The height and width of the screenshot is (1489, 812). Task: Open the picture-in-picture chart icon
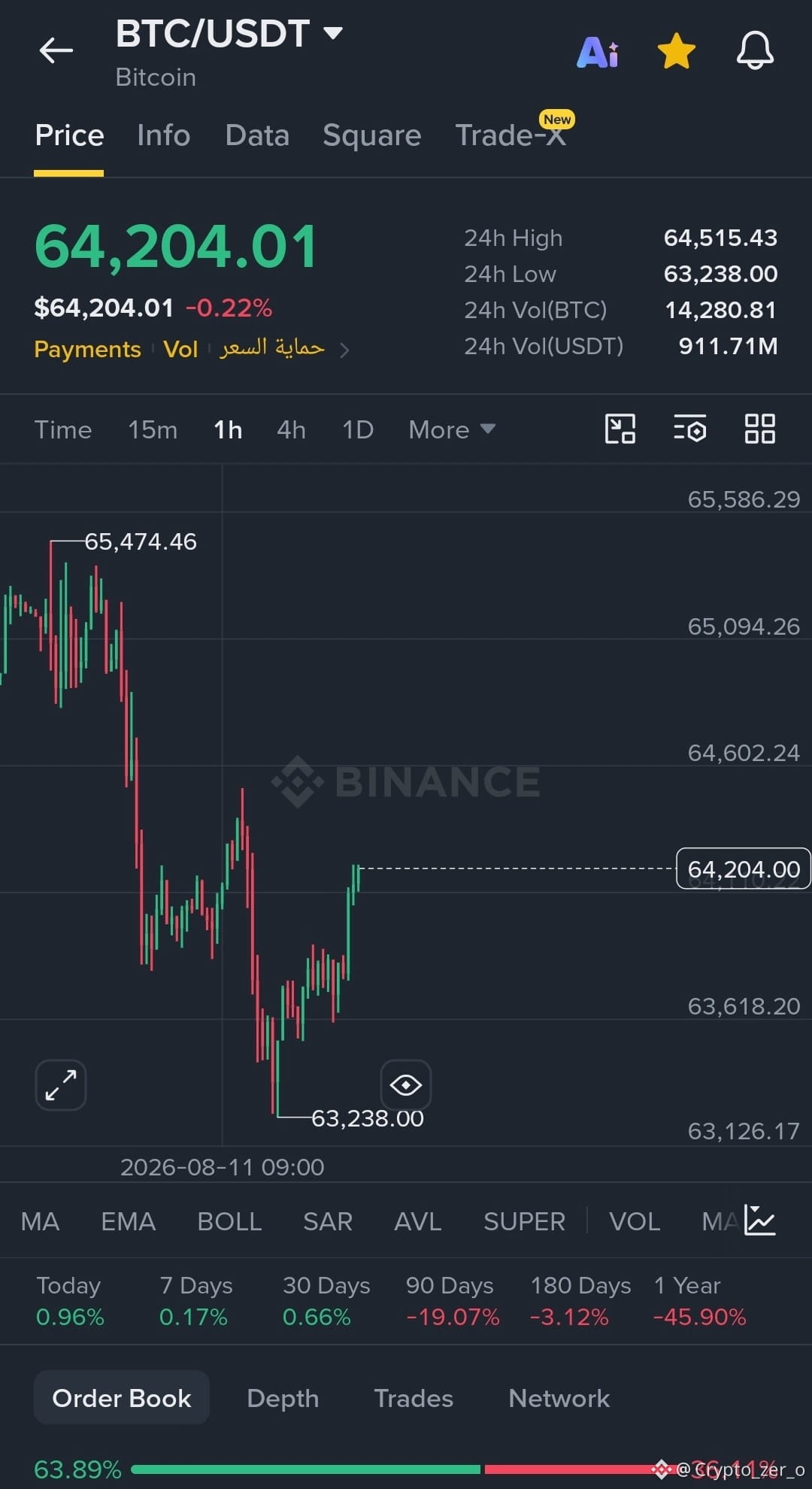tap(620, 429)
